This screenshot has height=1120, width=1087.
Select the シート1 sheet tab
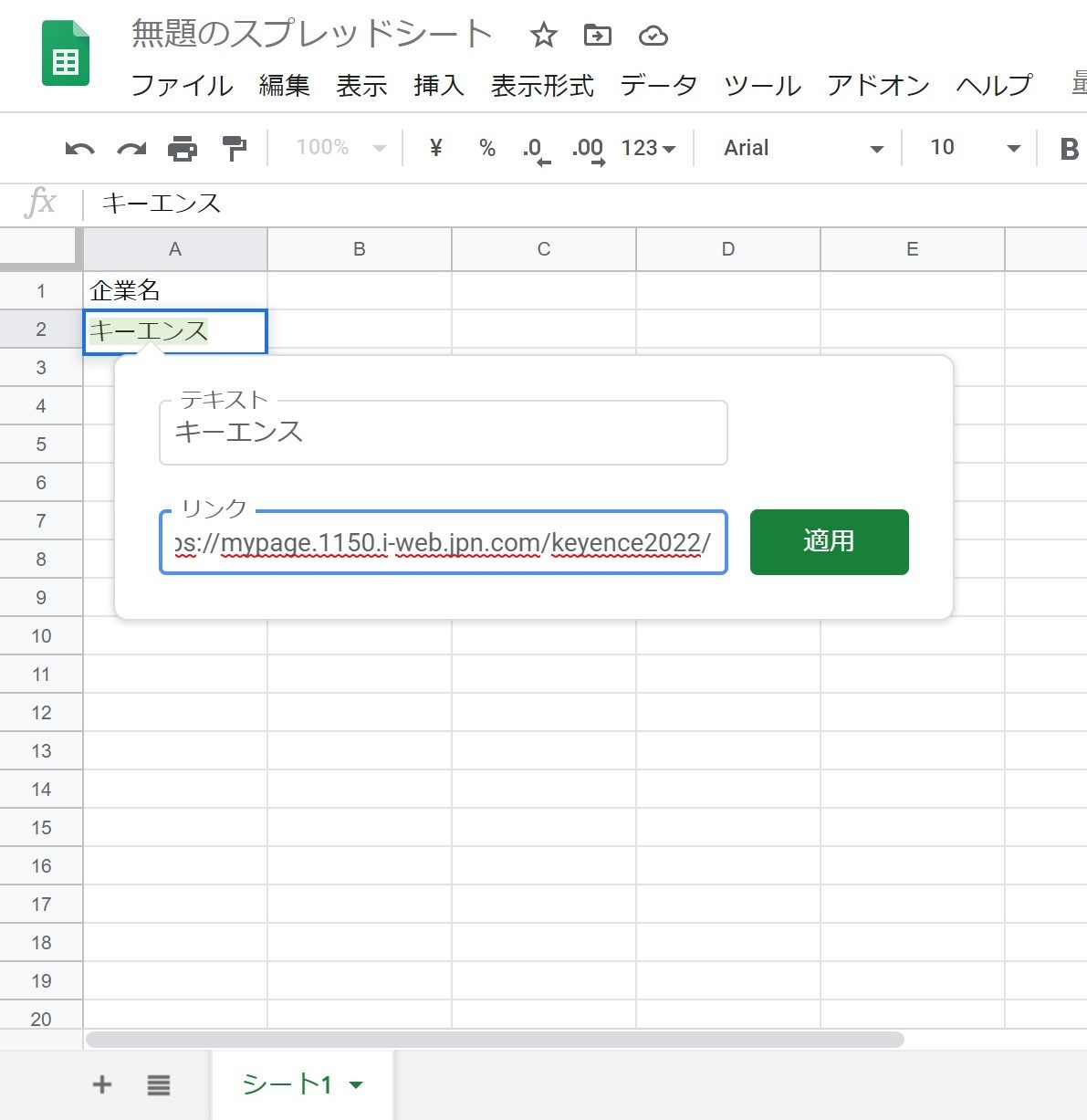click(303, 1084)
